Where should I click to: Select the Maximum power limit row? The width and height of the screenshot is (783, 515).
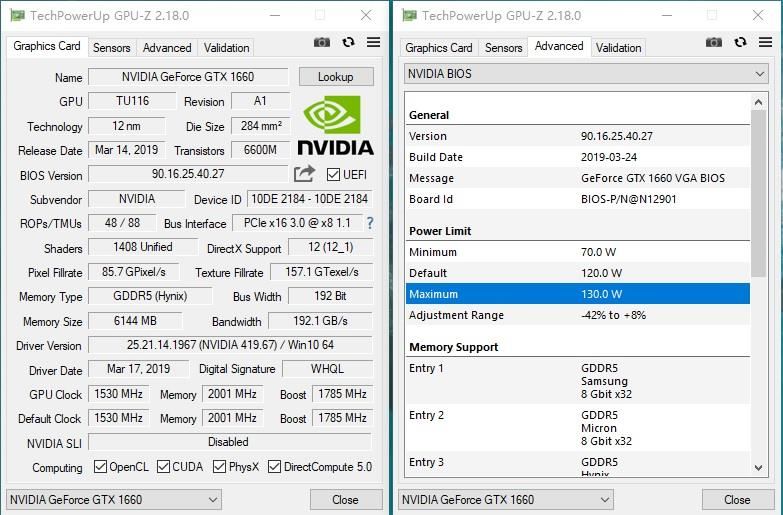577,294
